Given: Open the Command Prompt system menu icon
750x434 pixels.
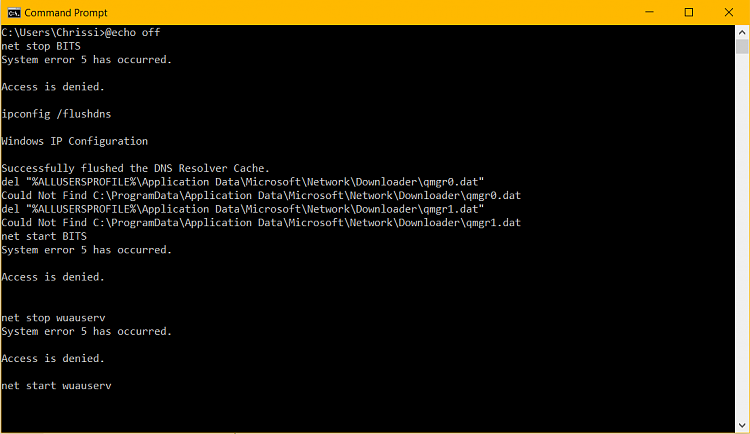Looking at the screenshot, I should [12, 12].
